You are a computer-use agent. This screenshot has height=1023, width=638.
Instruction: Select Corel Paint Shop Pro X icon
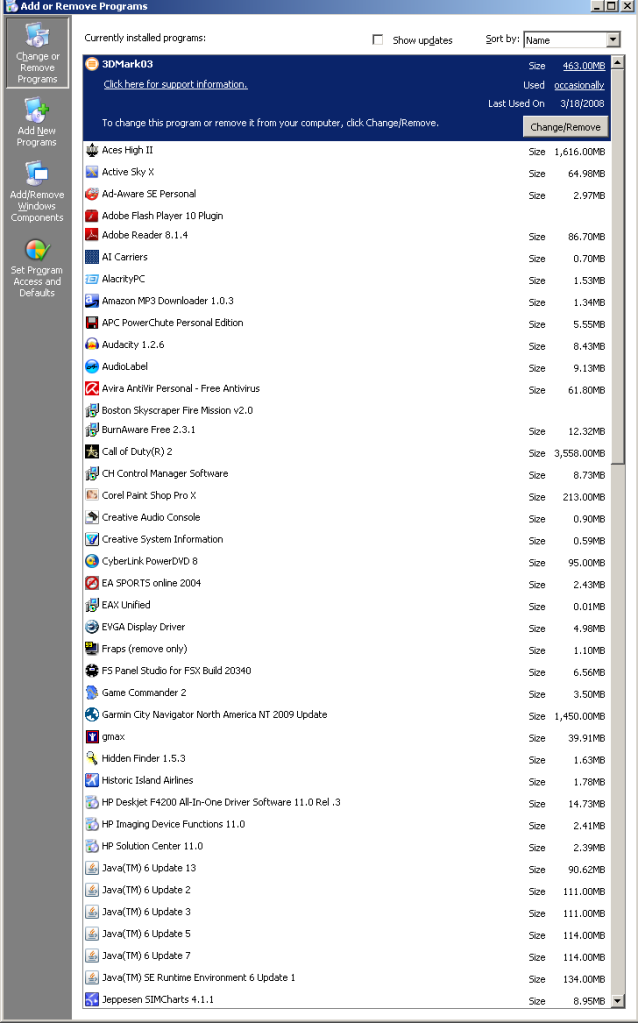pos(92,495)
